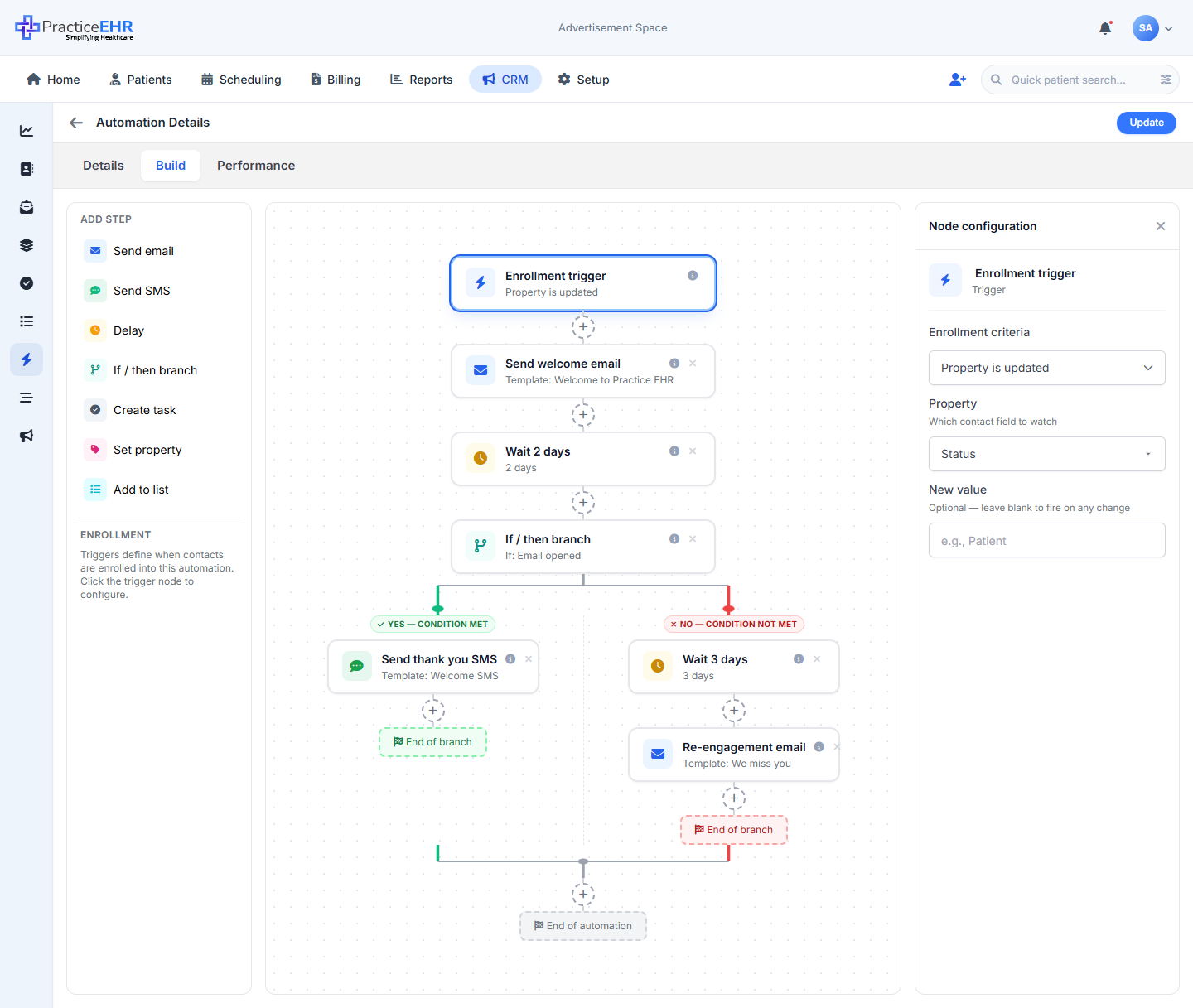The height and width of the screenshot is (1008, 1193).
Task: Open the notifications bell
Action: [x=1105, y=28]
